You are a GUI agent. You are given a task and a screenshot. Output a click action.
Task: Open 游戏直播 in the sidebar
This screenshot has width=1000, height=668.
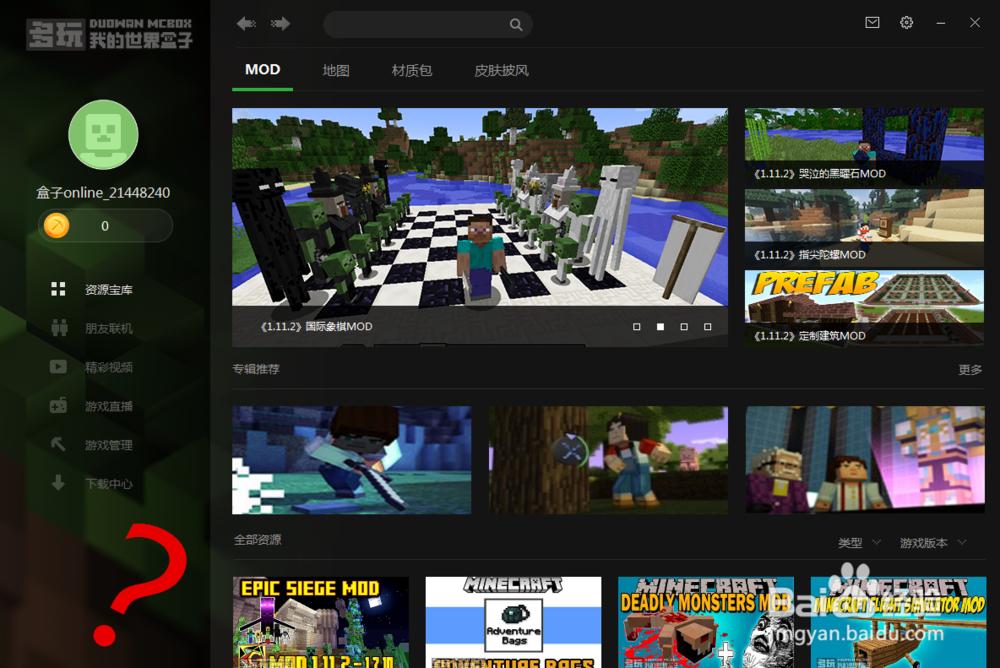[x=108, y=406]
